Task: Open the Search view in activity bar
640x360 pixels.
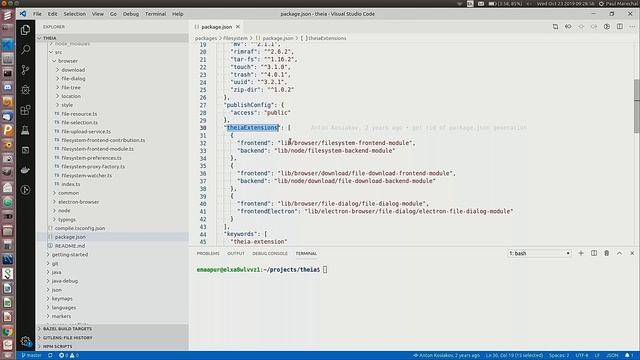Action: tap(25, 50)
